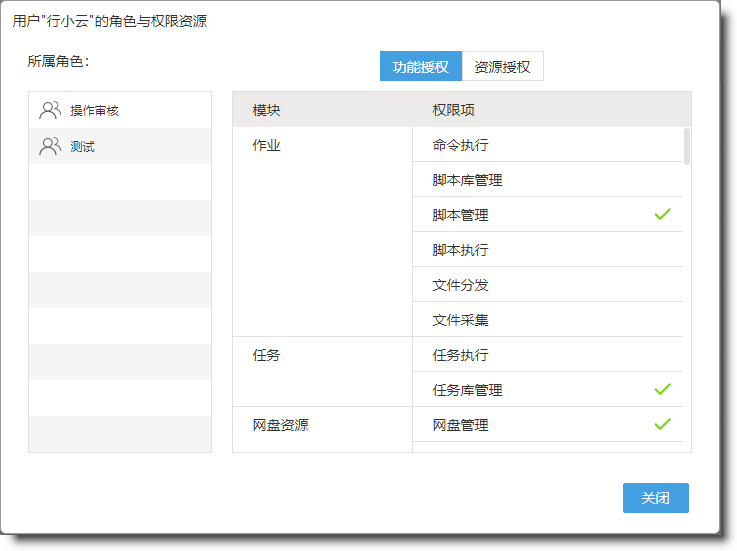Click the user icon beside 测试
The width and height of the screenshot is (737, 551).
coord(50,146)
